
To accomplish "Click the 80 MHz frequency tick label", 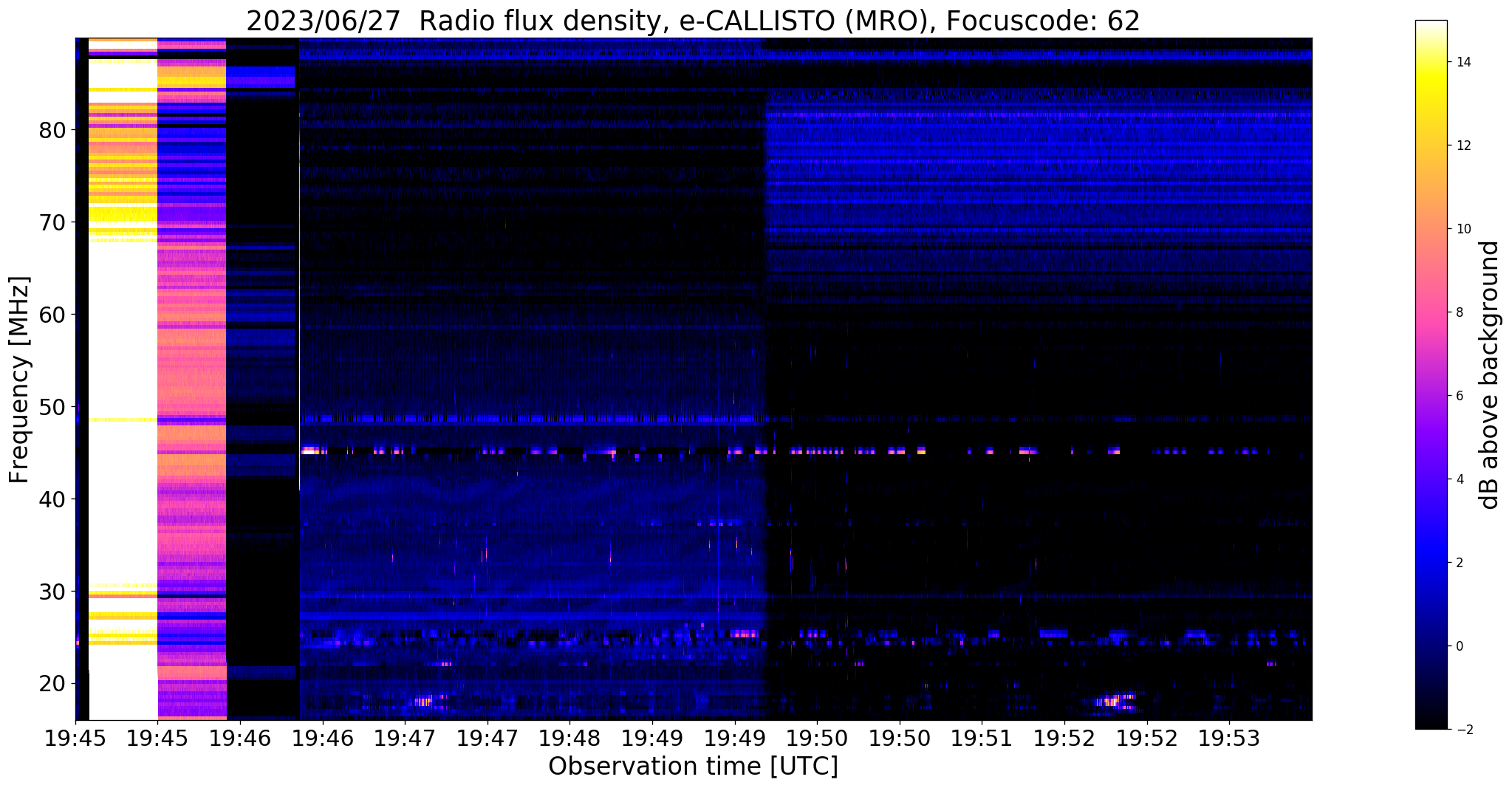I will click(52, 129).
